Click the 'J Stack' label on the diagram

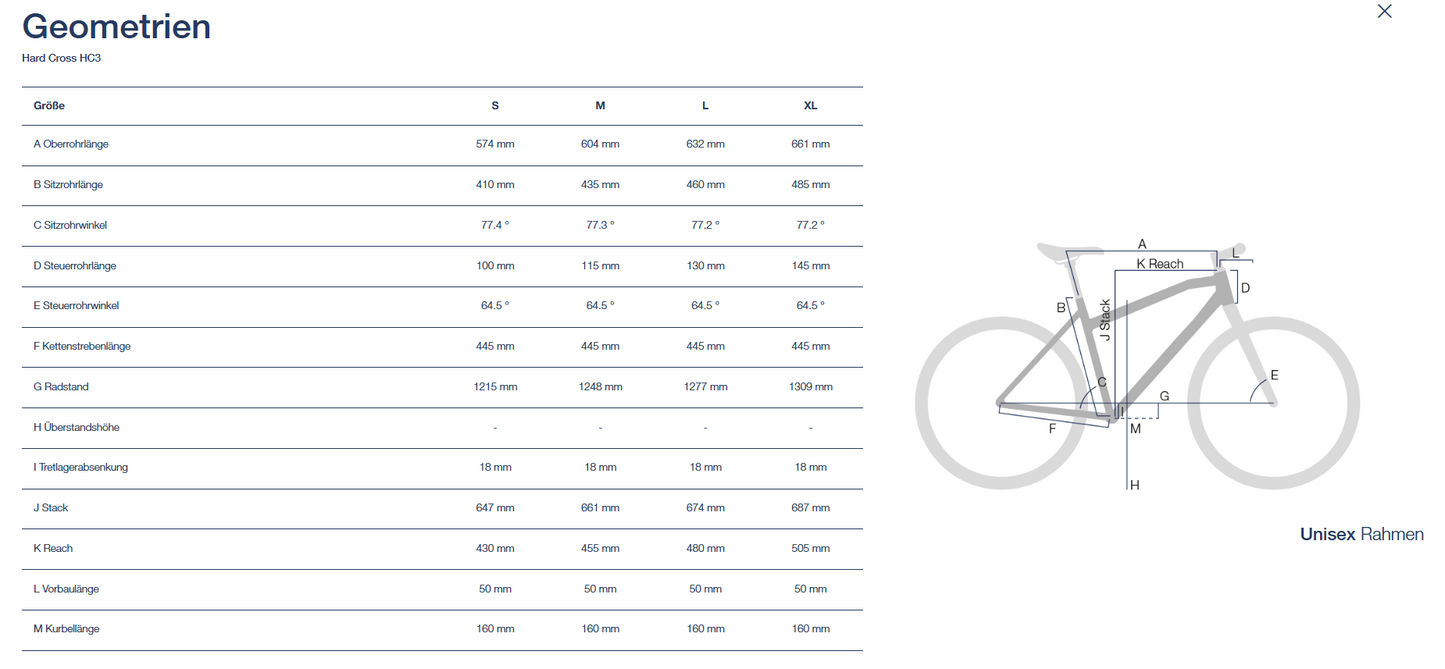[1105, 320]
